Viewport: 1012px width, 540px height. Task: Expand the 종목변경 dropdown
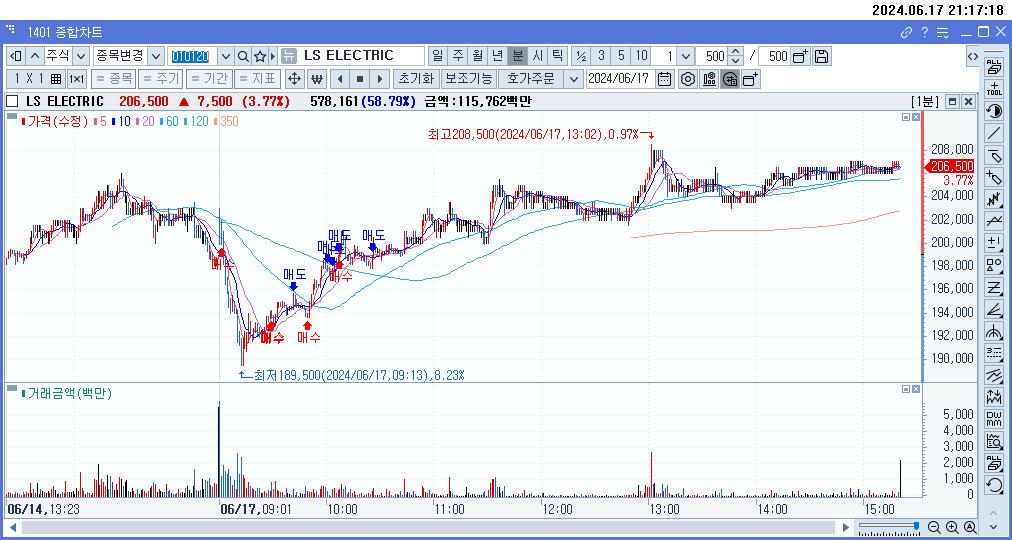[x=156, y=56]
